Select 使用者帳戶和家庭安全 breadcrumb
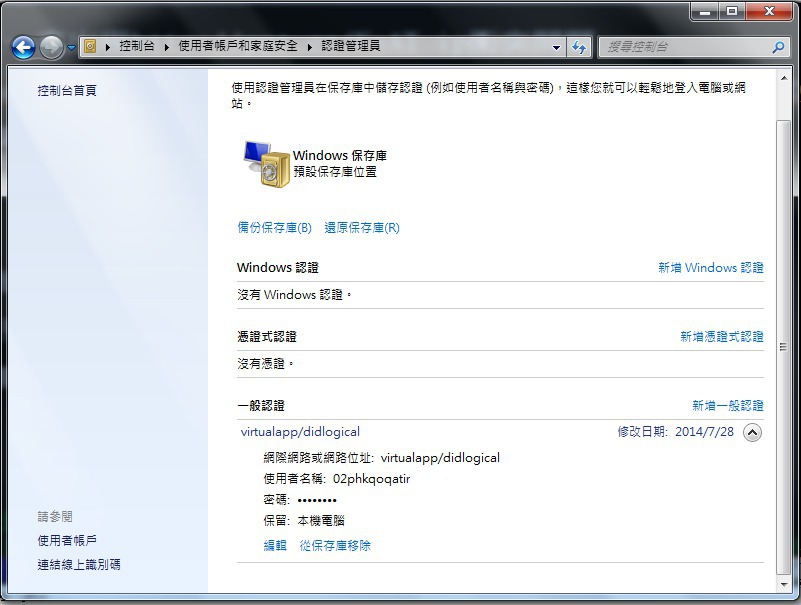Screen dimensions: 801x605 tap(238, 46)
